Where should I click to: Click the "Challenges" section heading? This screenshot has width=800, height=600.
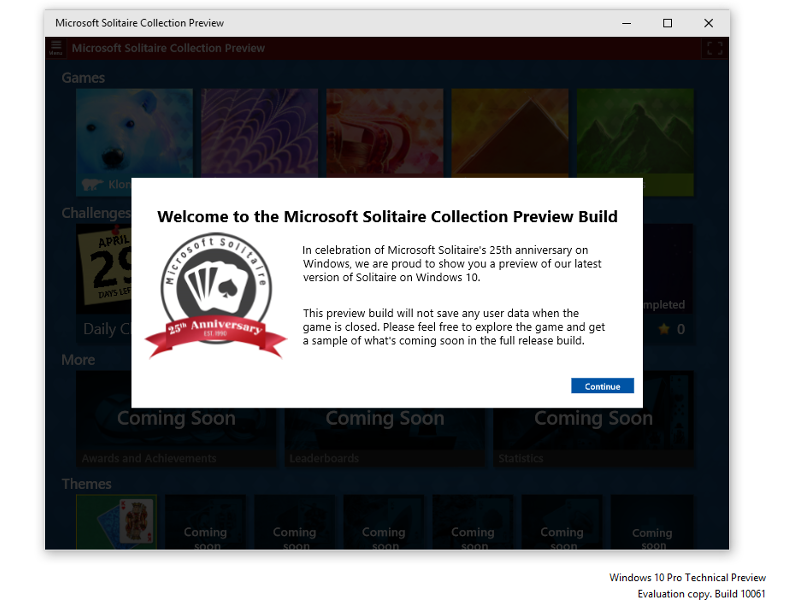pos(96,213)
